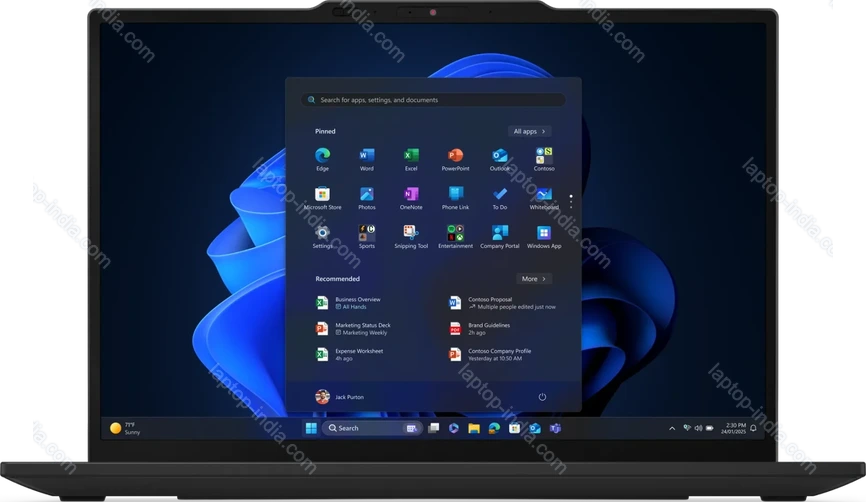The image size is (866, 502).
Task: Go to next pinned apps page dots
Action: [571, 200]
